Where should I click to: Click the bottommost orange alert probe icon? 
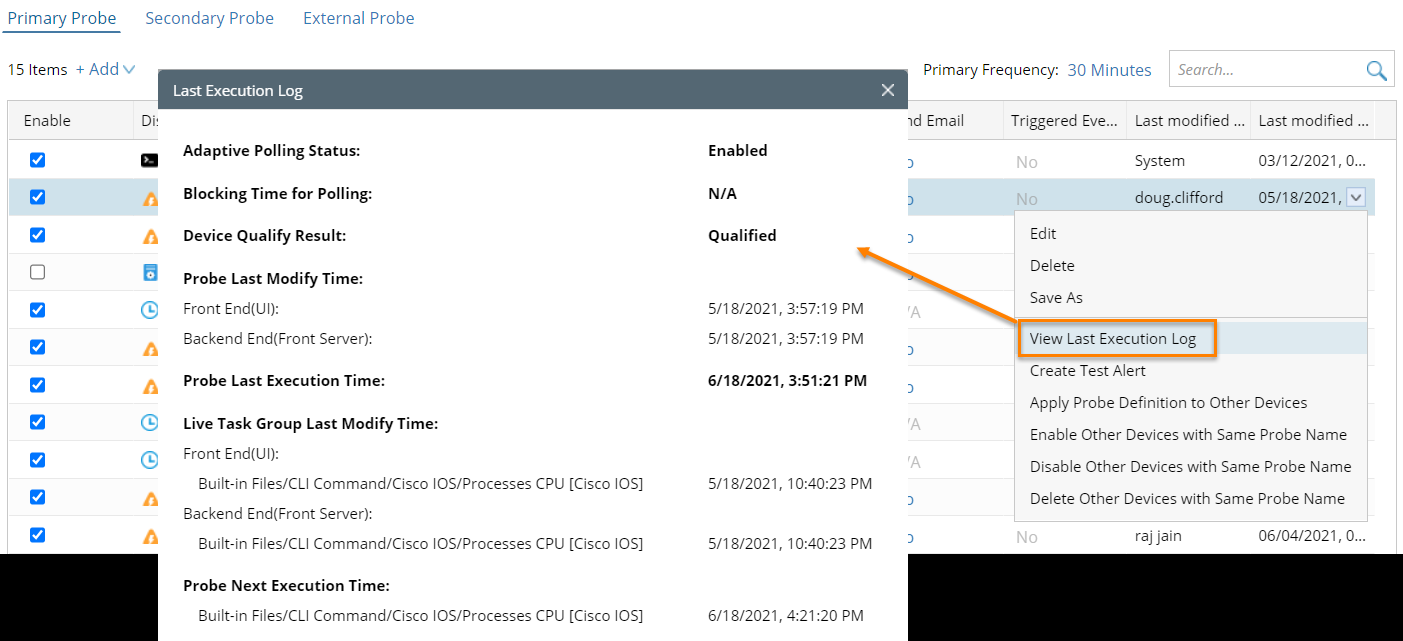[x=150, y=536]
